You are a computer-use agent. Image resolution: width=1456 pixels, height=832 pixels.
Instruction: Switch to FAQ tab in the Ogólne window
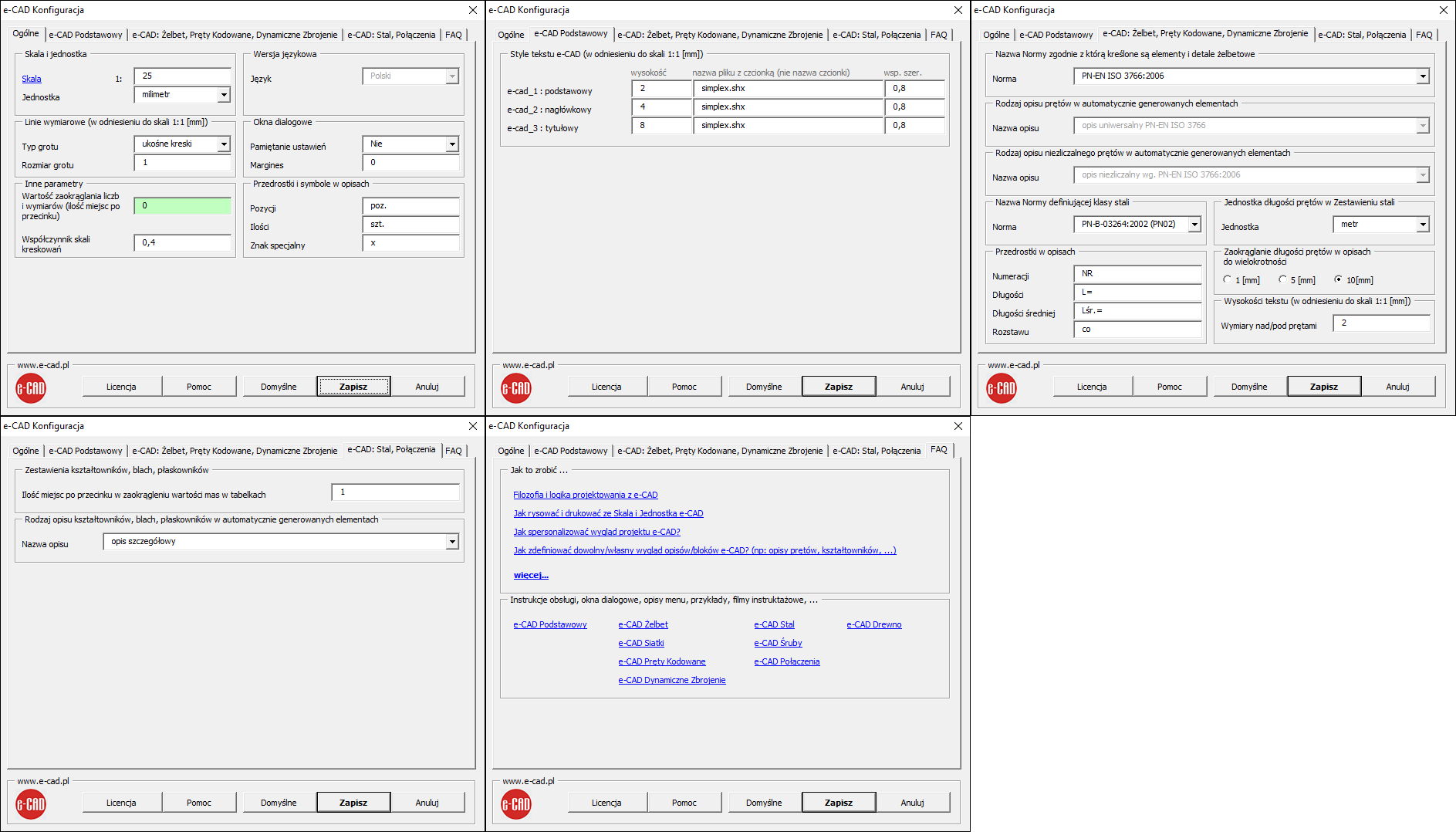point(454,35)
